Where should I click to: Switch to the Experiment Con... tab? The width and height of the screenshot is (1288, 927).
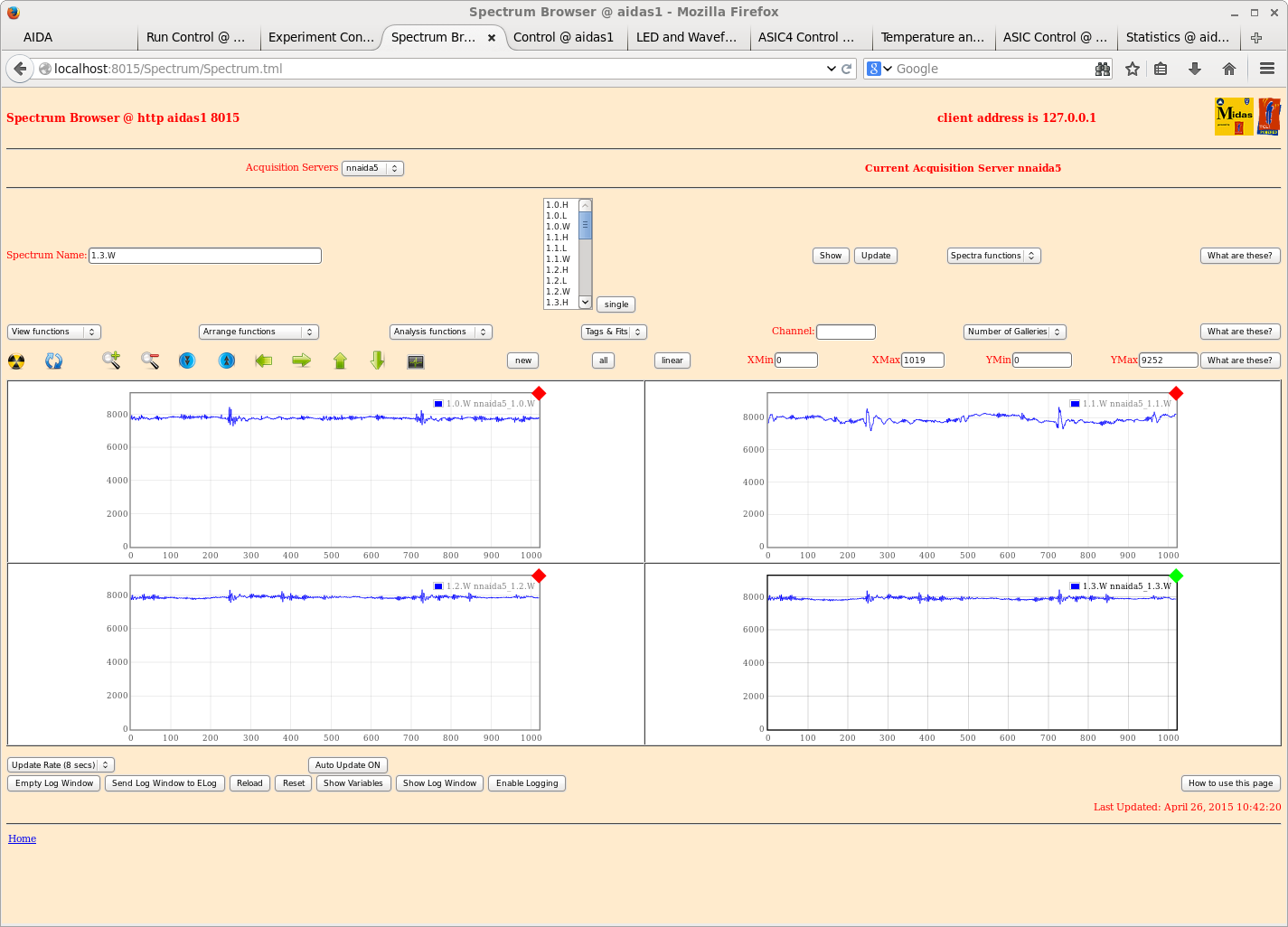click(x=321, y=37)
